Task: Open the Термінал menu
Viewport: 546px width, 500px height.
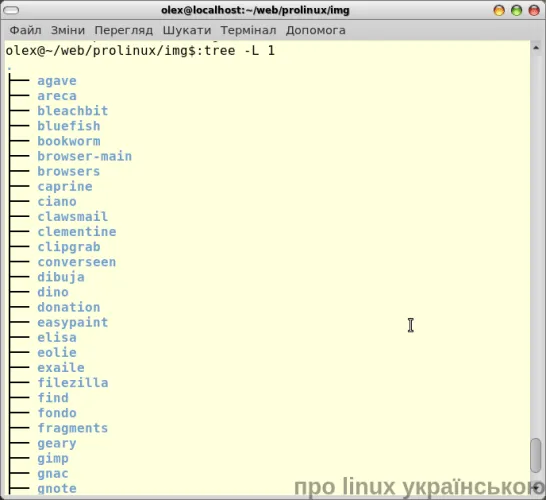Action: pyautogui.click(x=248, y=30)
